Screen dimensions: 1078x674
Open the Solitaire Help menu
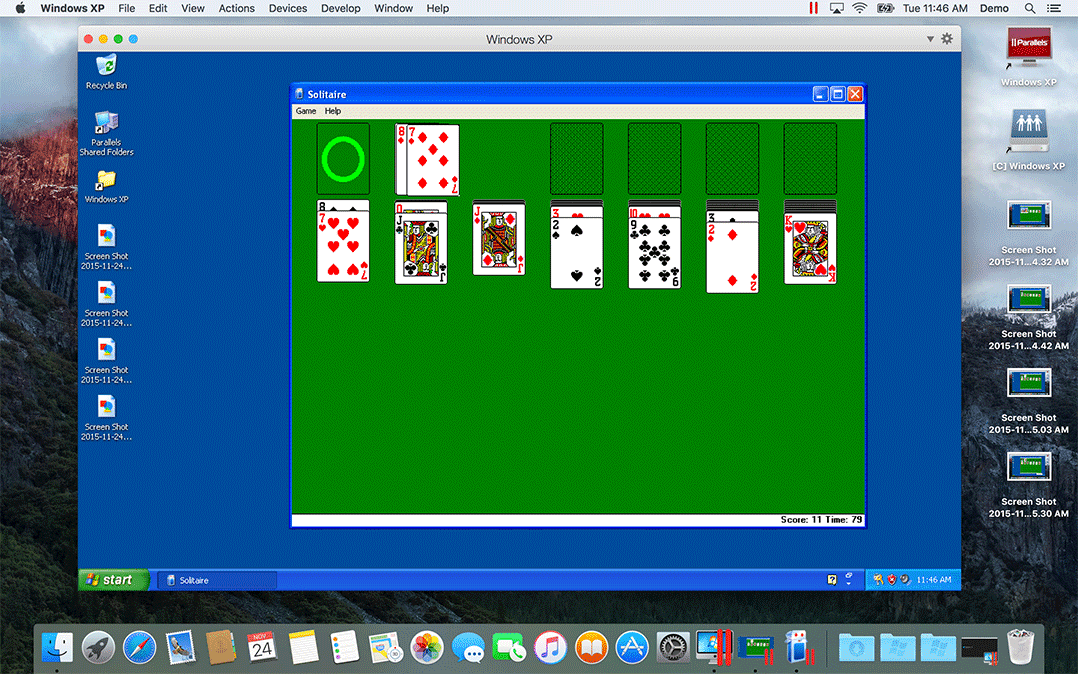pyautogui.click(x=333, y=111)
